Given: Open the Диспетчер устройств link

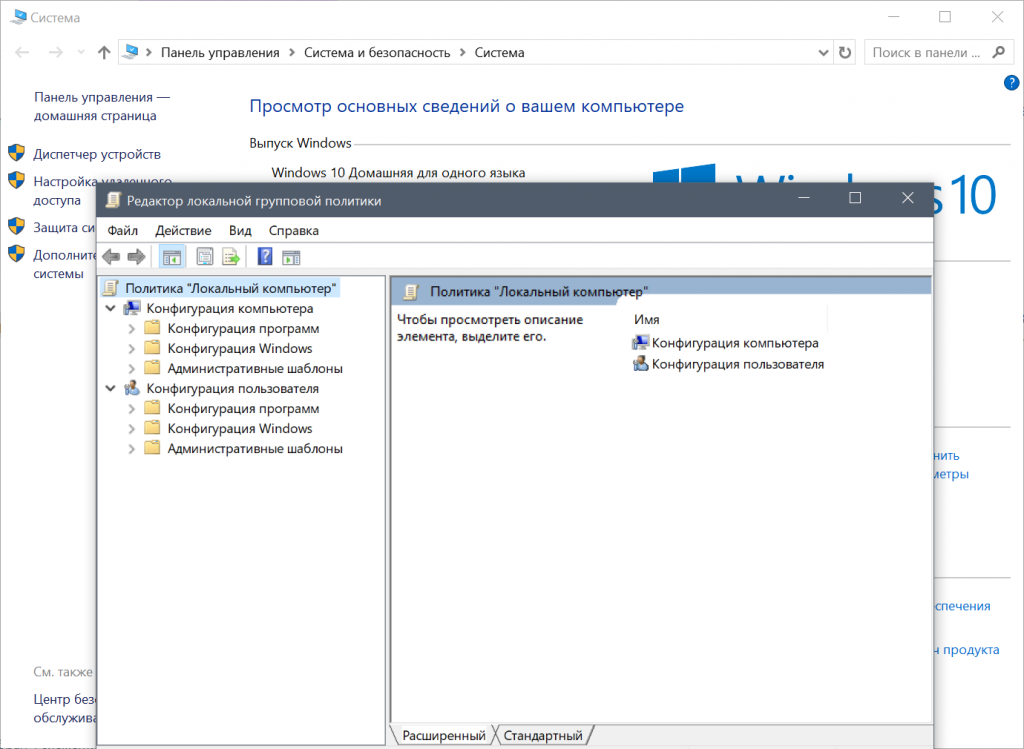Looking at the screenshot, I should 96,154.
